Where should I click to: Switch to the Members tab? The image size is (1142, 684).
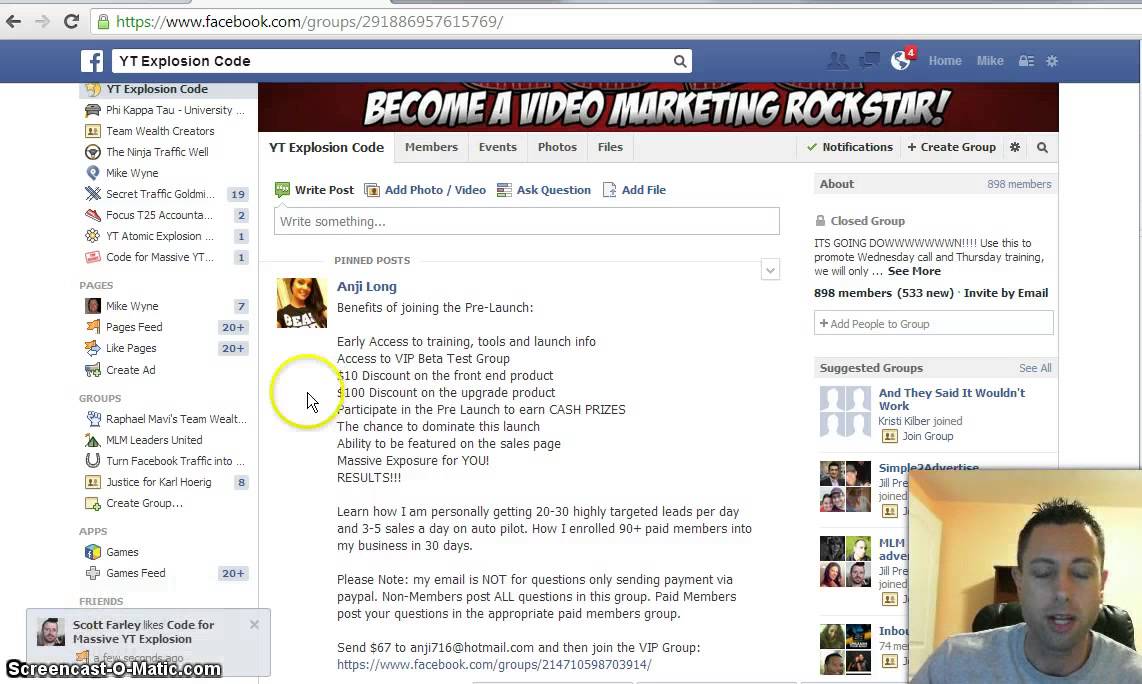(431, 147)
